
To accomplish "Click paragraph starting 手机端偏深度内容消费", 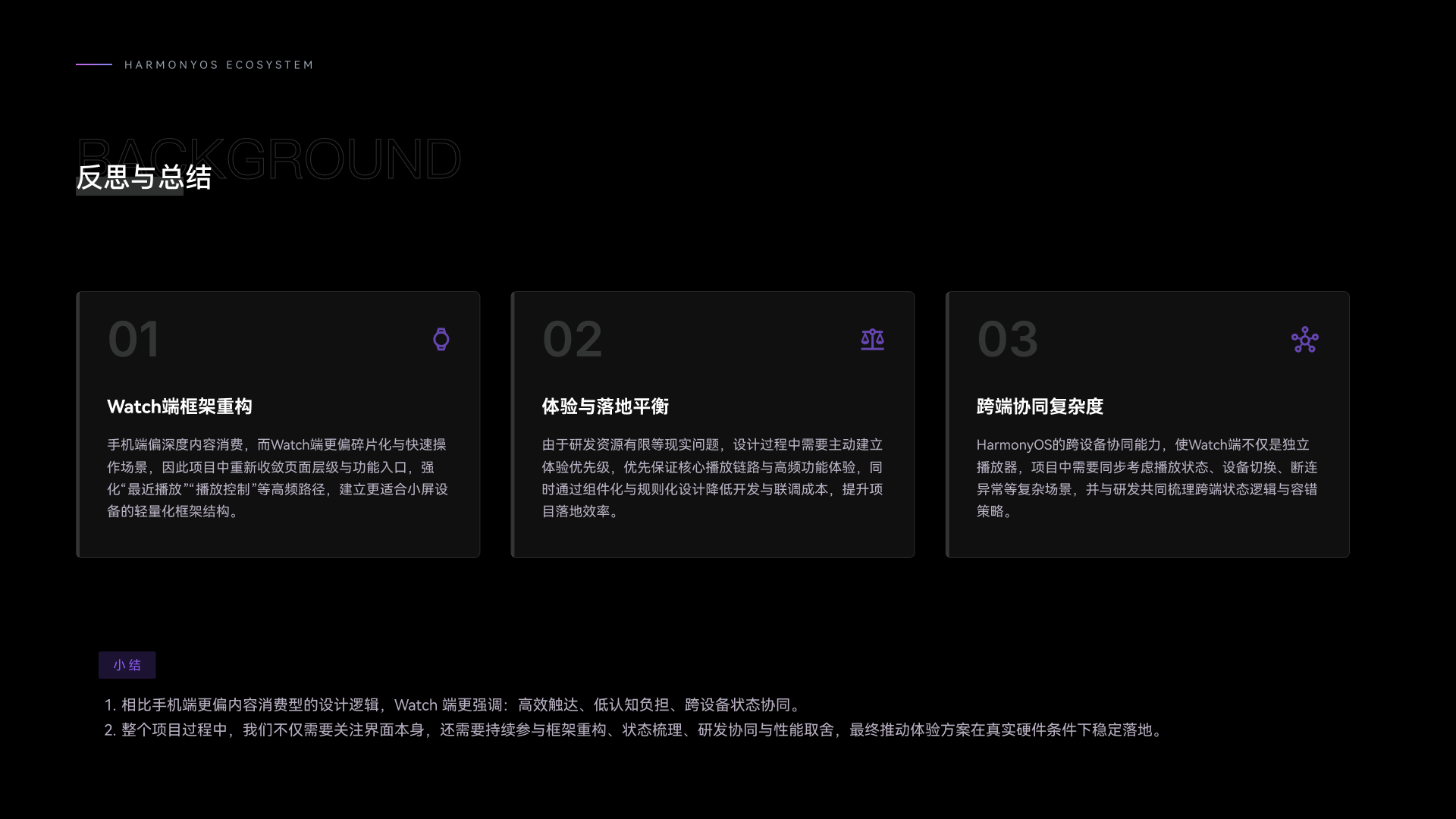I will coord(278,478).
